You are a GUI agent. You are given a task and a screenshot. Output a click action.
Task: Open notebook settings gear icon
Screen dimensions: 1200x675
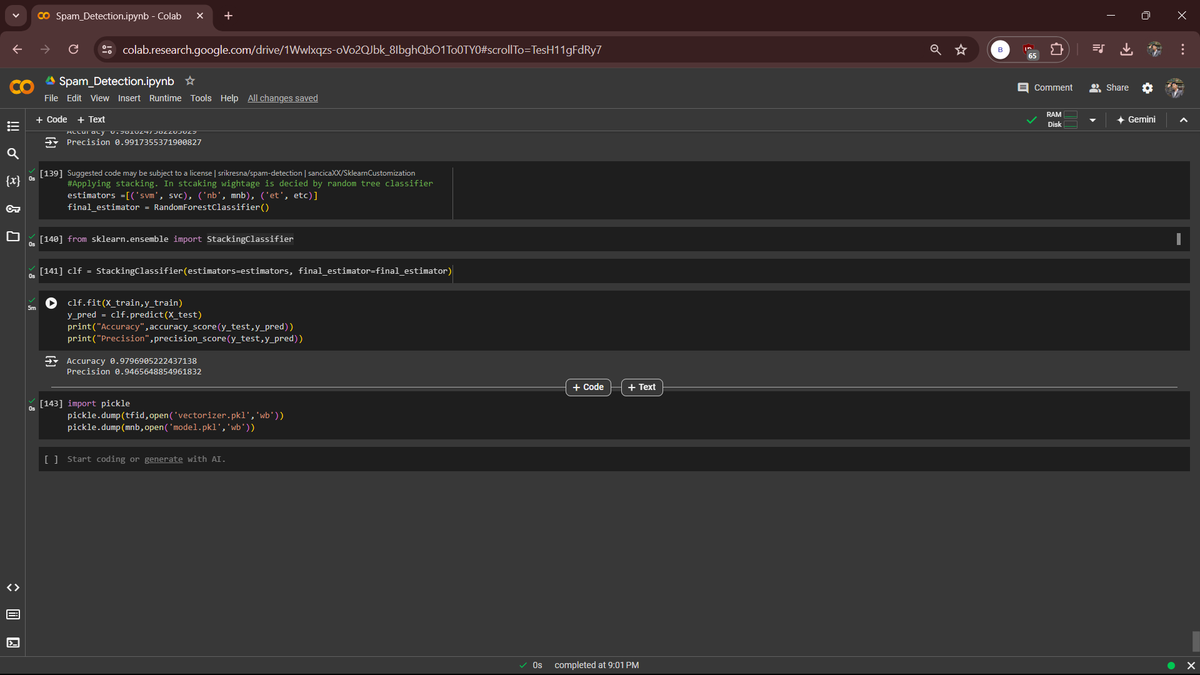(x=1147, y=88)
